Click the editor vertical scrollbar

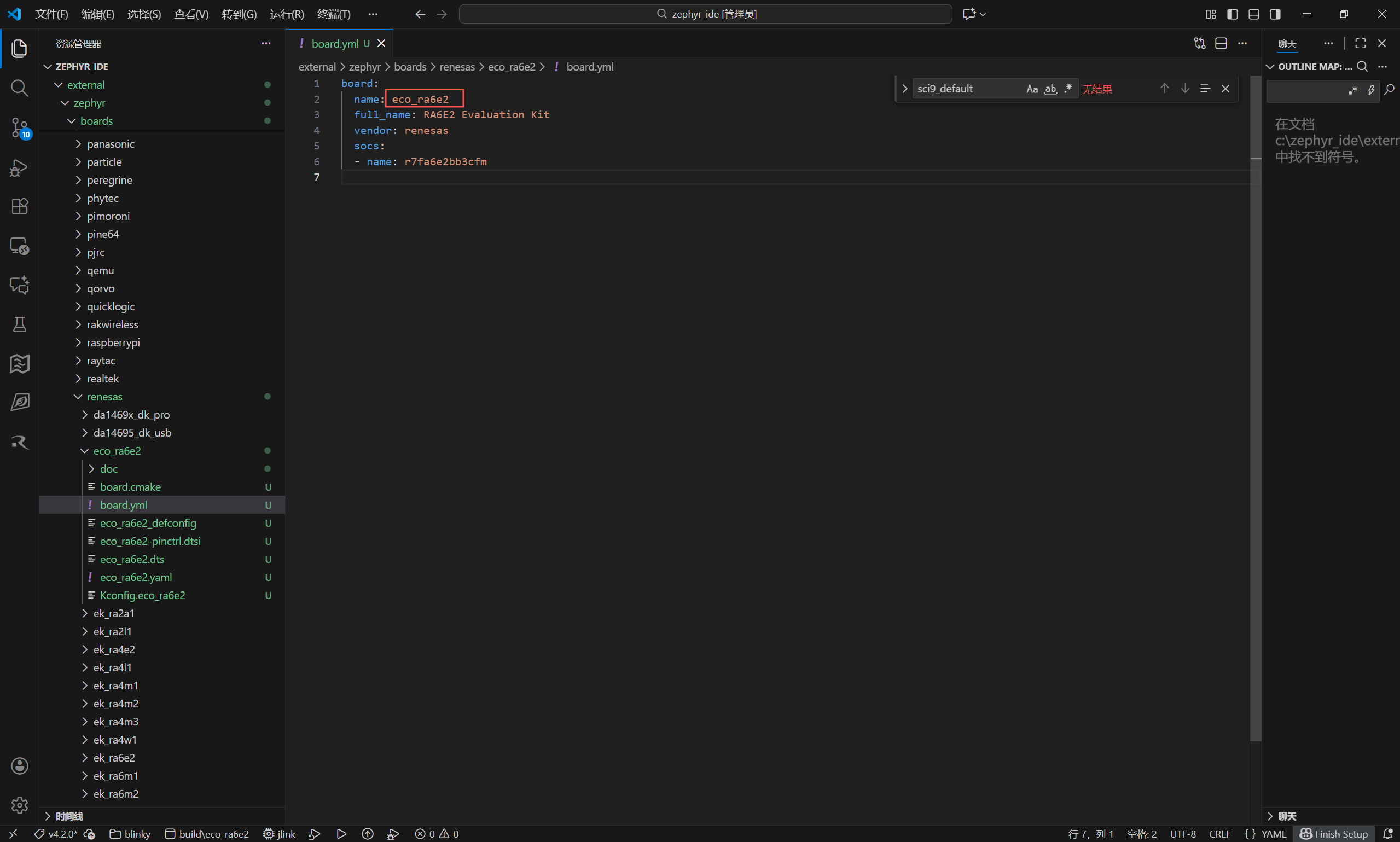[1256, 409]
